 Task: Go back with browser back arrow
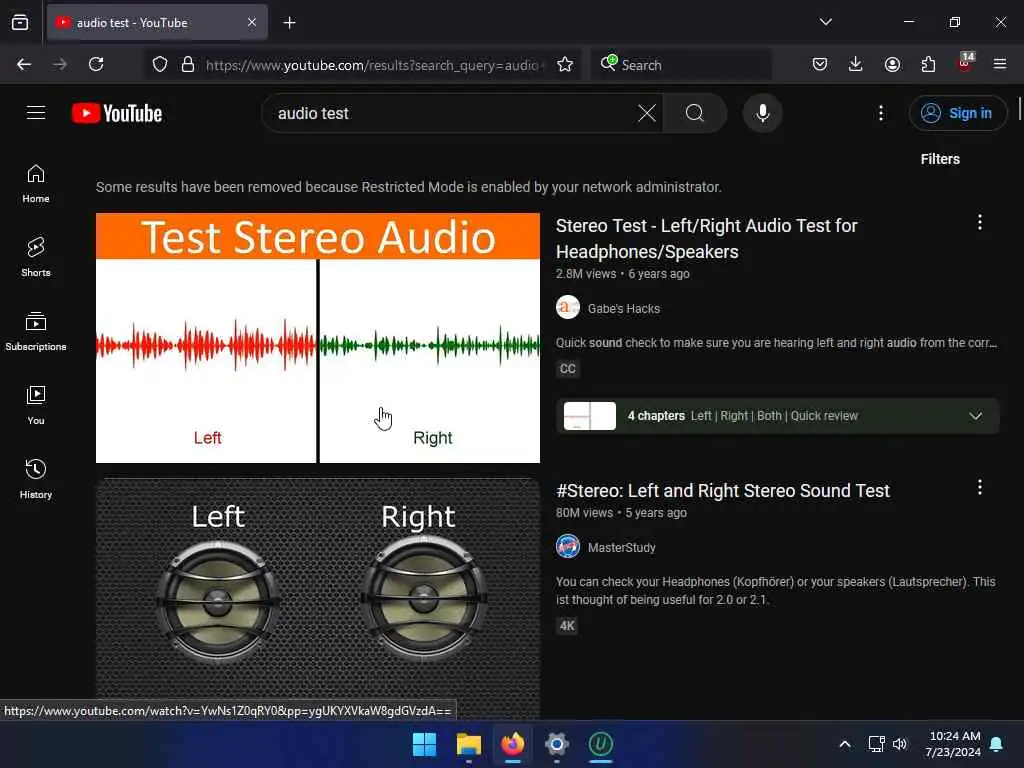[x=24, y=64]
